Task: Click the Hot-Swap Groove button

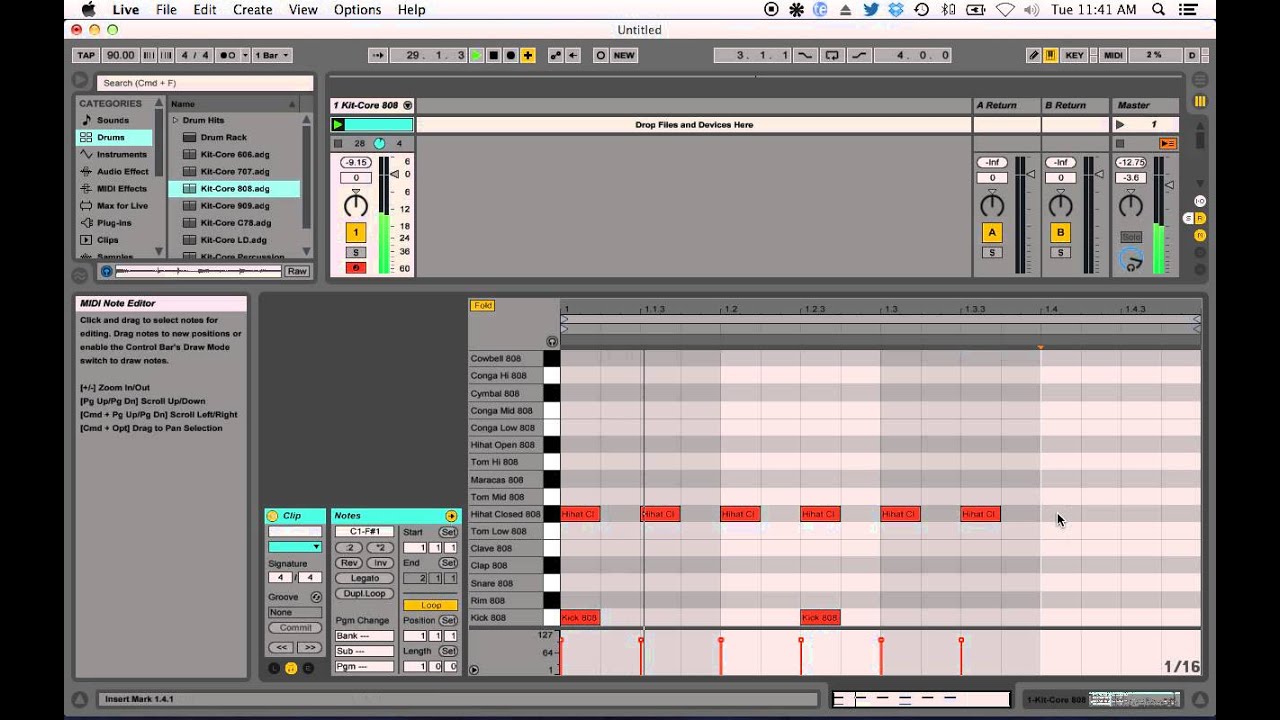Action: click(x=316, y=597)
